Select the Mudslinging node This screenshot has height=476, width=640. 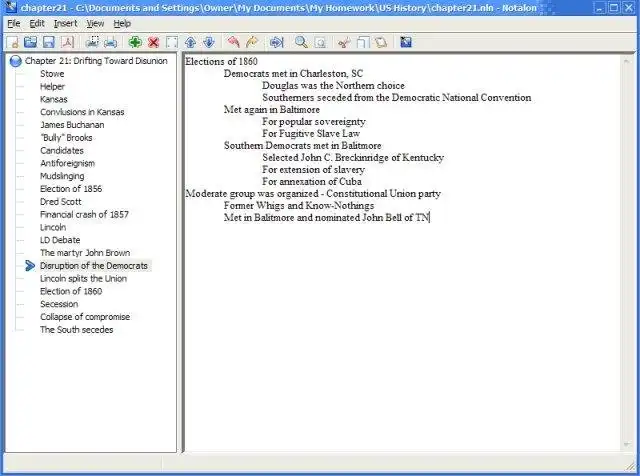(x=62, y=176)
